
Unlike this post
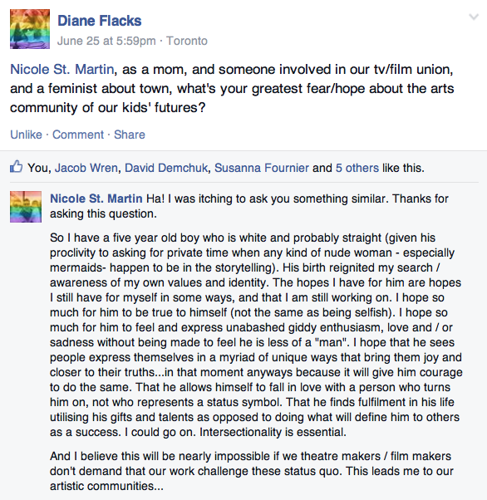point(26,134)
